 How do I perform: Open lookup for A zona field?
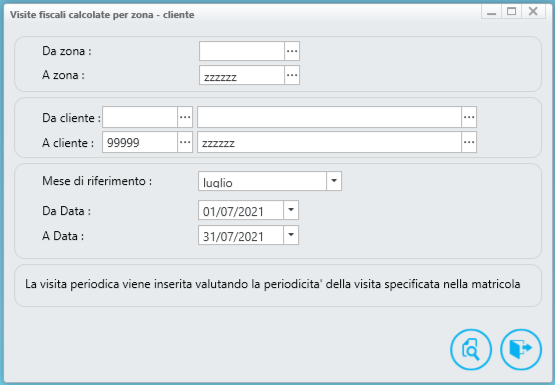292,75
